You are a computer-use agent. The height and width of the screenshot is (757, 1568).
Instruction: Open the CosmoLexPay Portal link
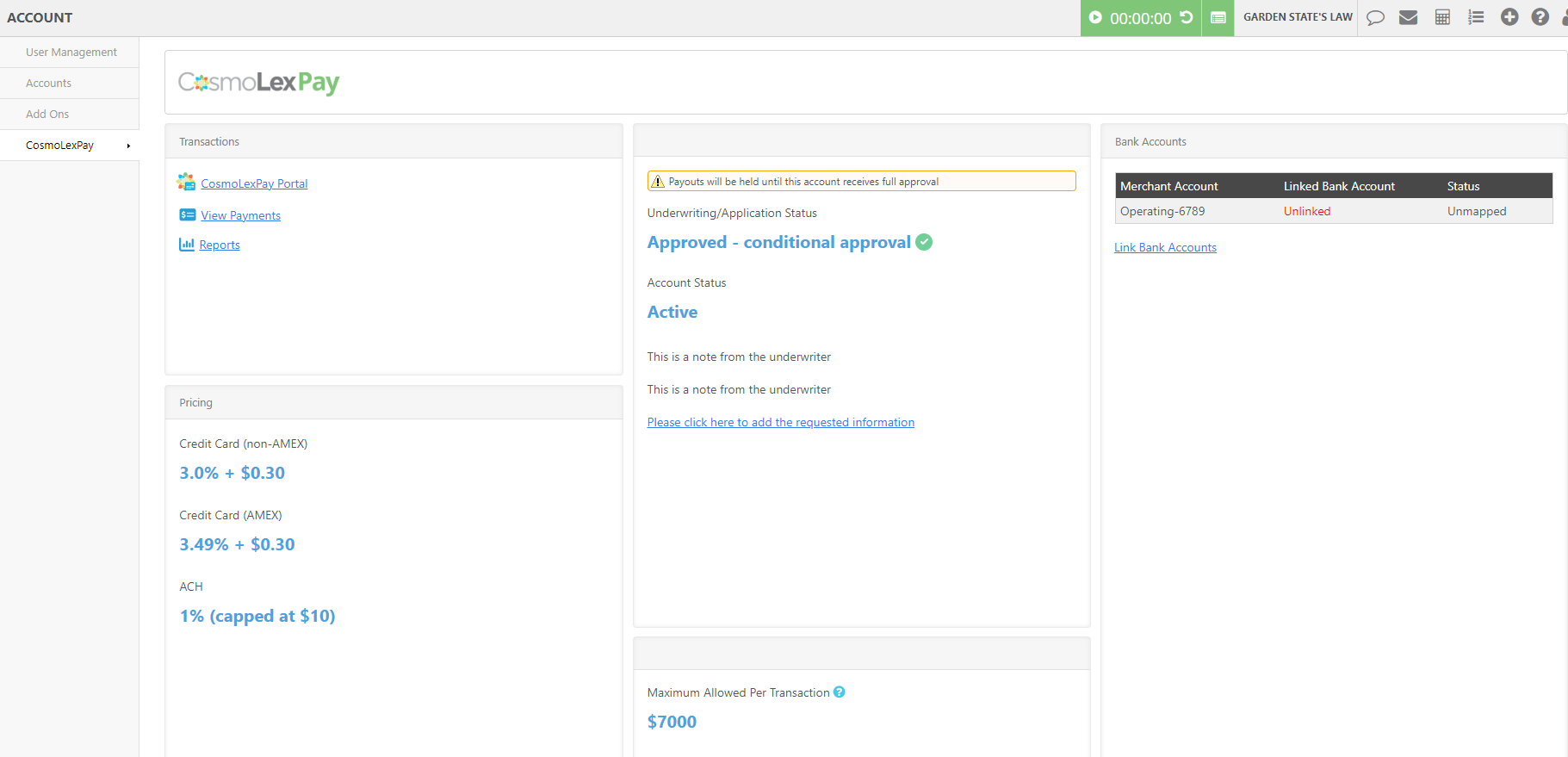(x=254, y=183)
